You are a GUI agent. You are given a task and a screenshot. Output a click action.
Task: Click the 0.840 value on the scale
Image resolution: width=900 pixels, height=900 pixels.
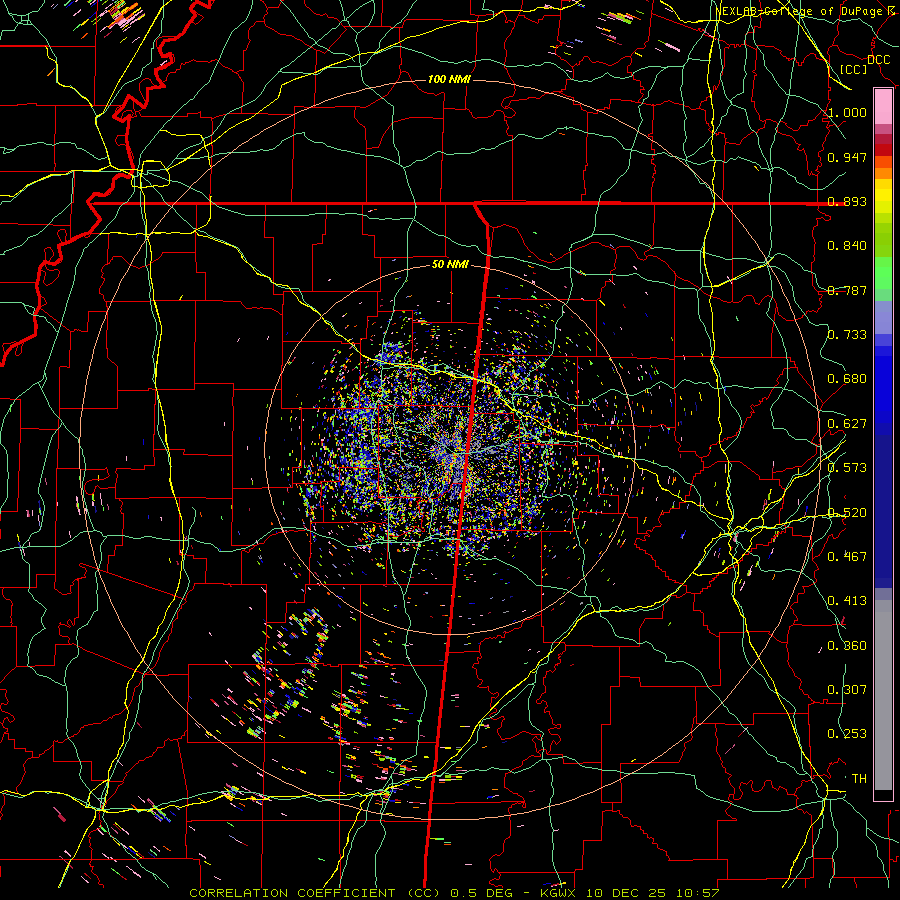tap(847, 246)
